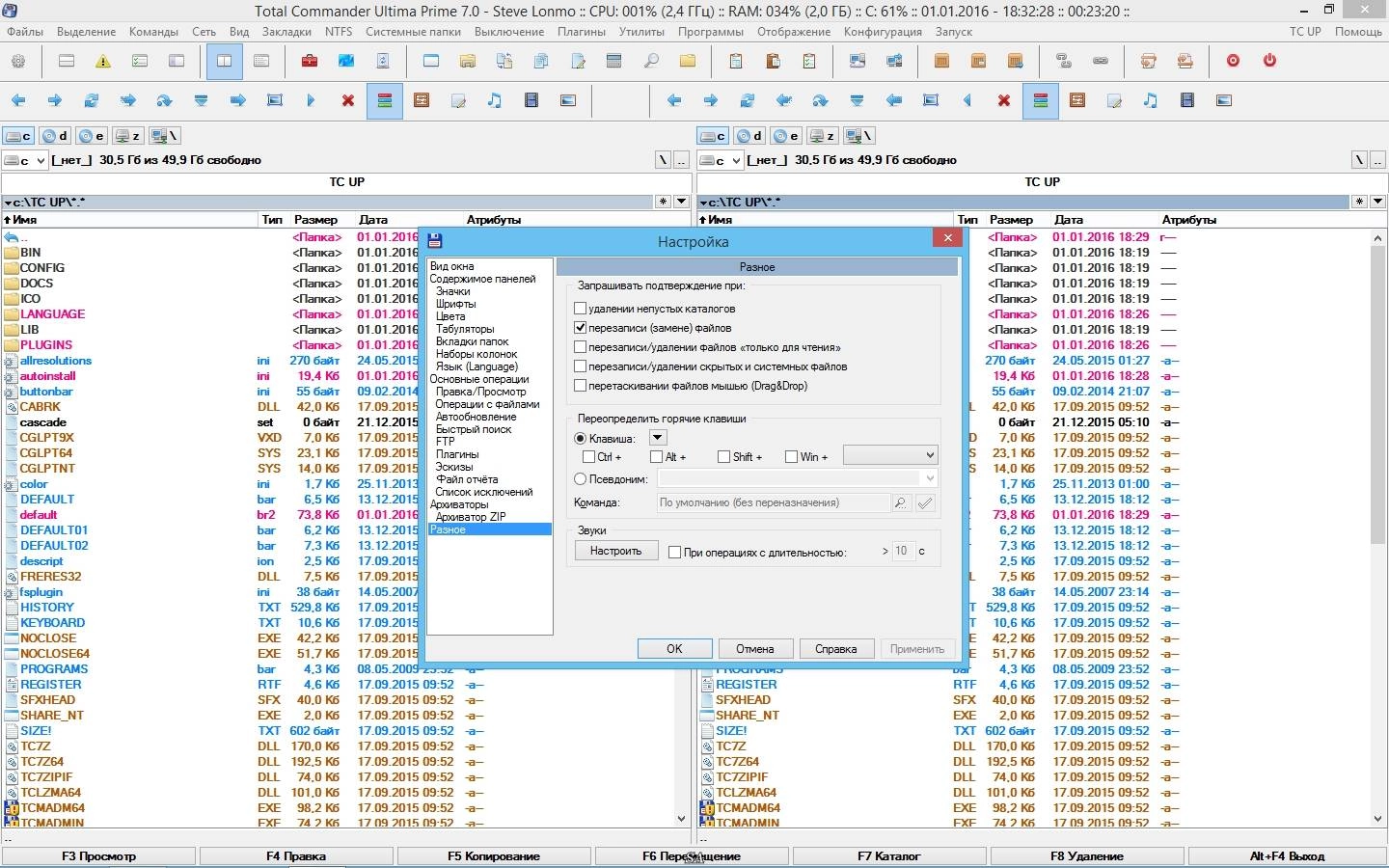The width and height of the screenshot is (1389, 868).
Task: Click the blue back arrow at far left of left panel toolbar
Action: pyautogui.click(x=18, y=100)
